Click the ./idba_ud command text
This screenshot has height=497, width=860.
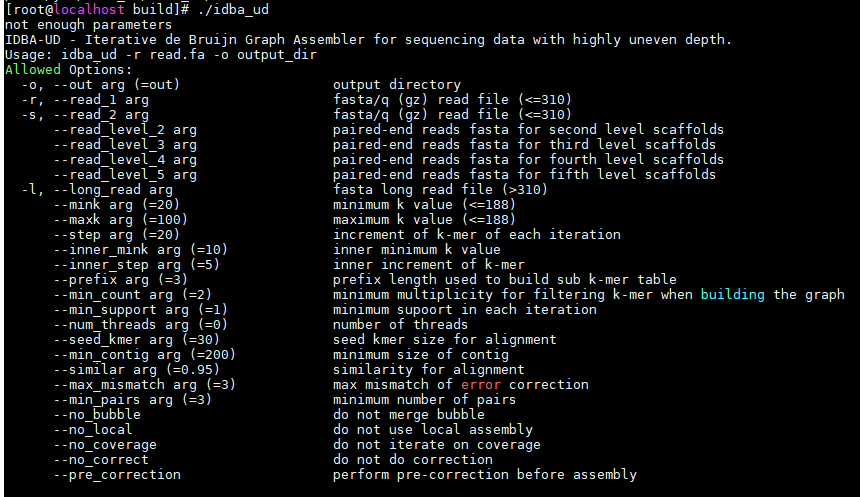233,10
